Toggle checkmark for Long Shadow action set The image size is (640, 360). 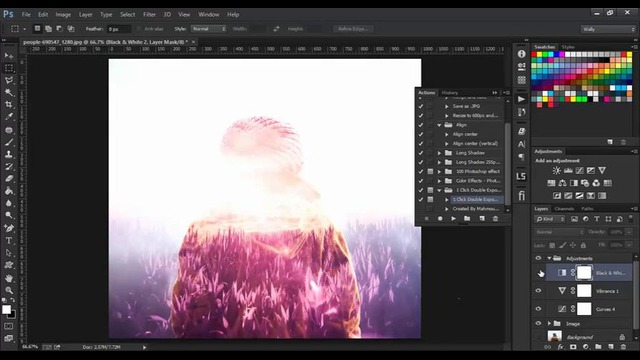point(420,153)
